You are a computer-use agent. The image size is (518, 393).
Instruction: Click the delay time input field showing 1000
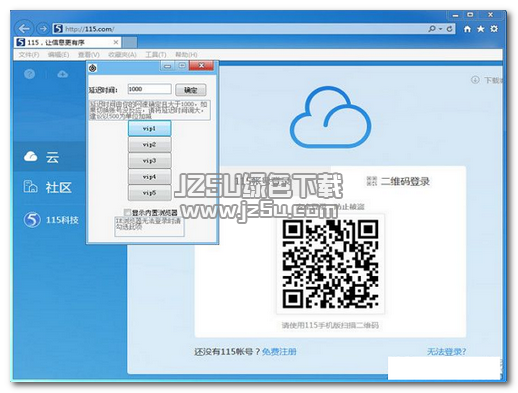[x=149, y=89]
